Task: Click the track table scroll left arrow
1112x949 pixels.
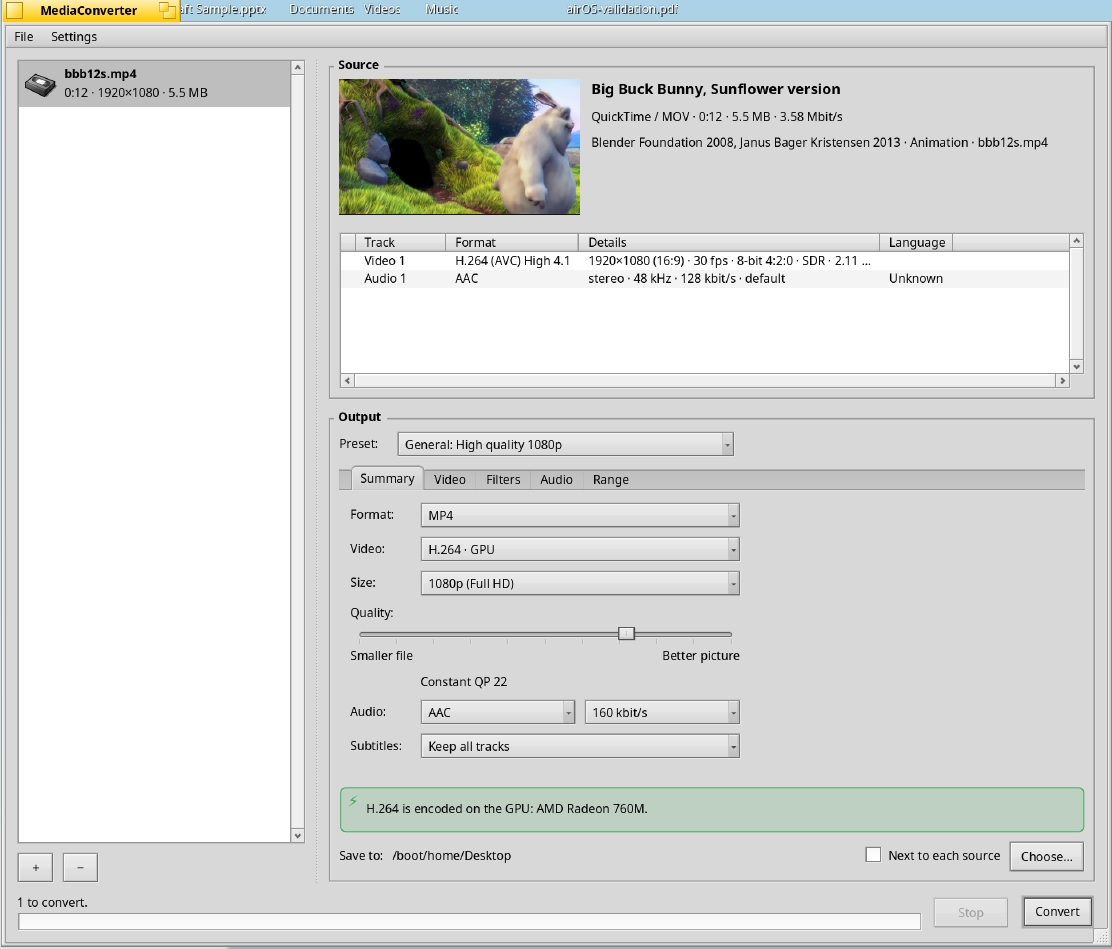Action: 348,381
